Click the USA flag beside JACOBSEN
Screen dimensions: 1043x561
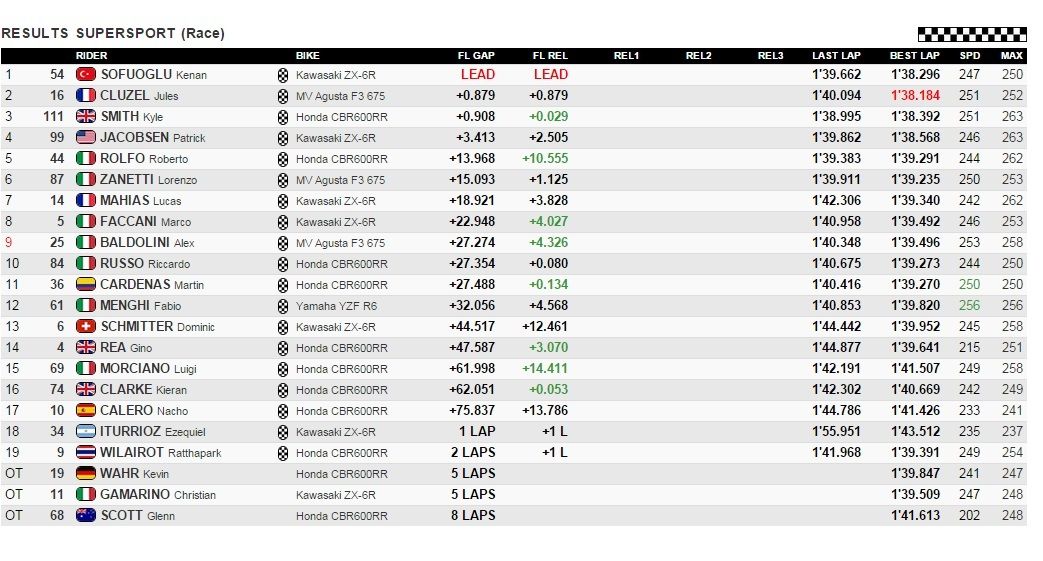[86, 138]
